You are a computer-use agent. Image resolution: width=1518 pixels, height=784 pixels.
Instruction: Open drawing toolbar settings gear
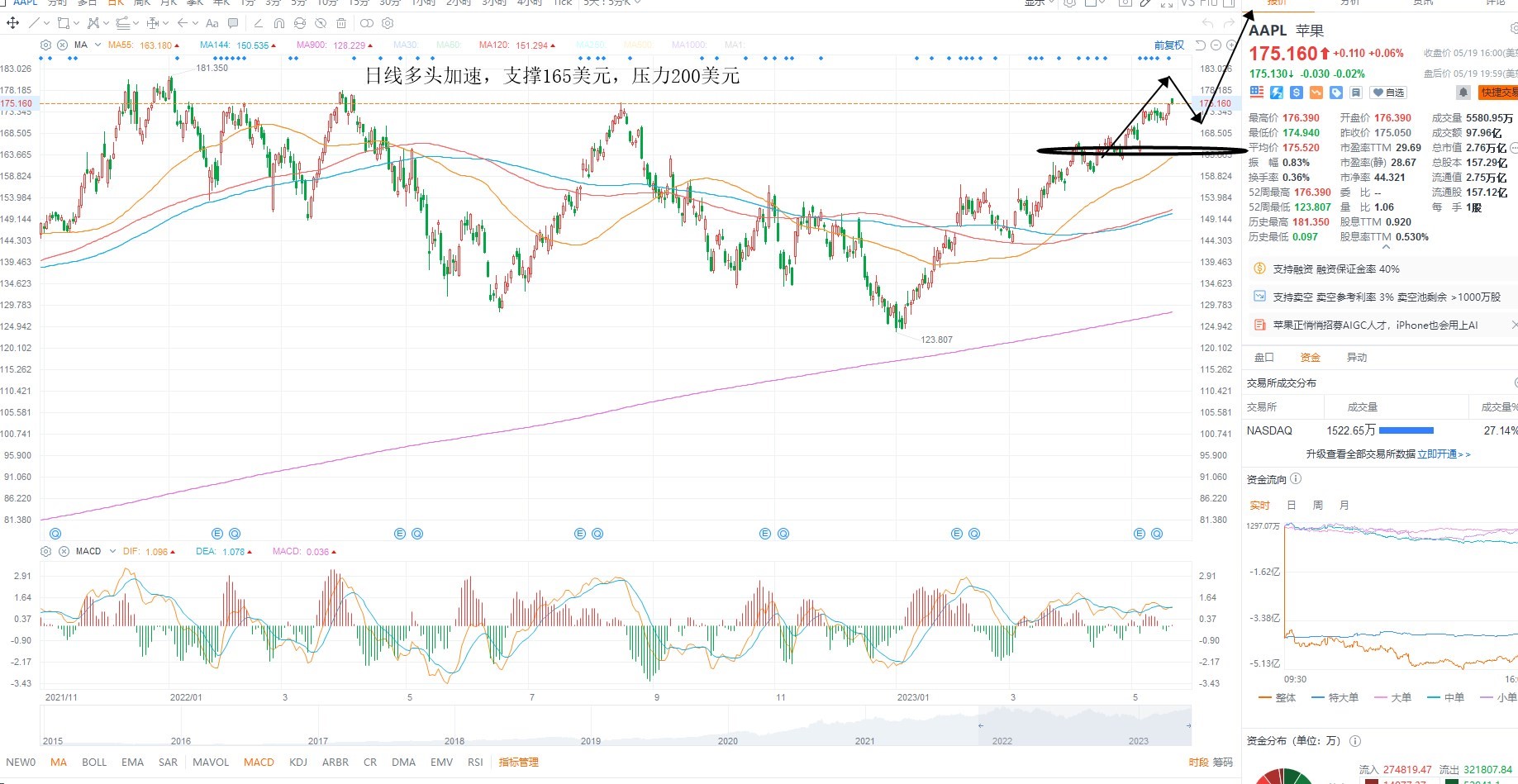tap(388, 23)
